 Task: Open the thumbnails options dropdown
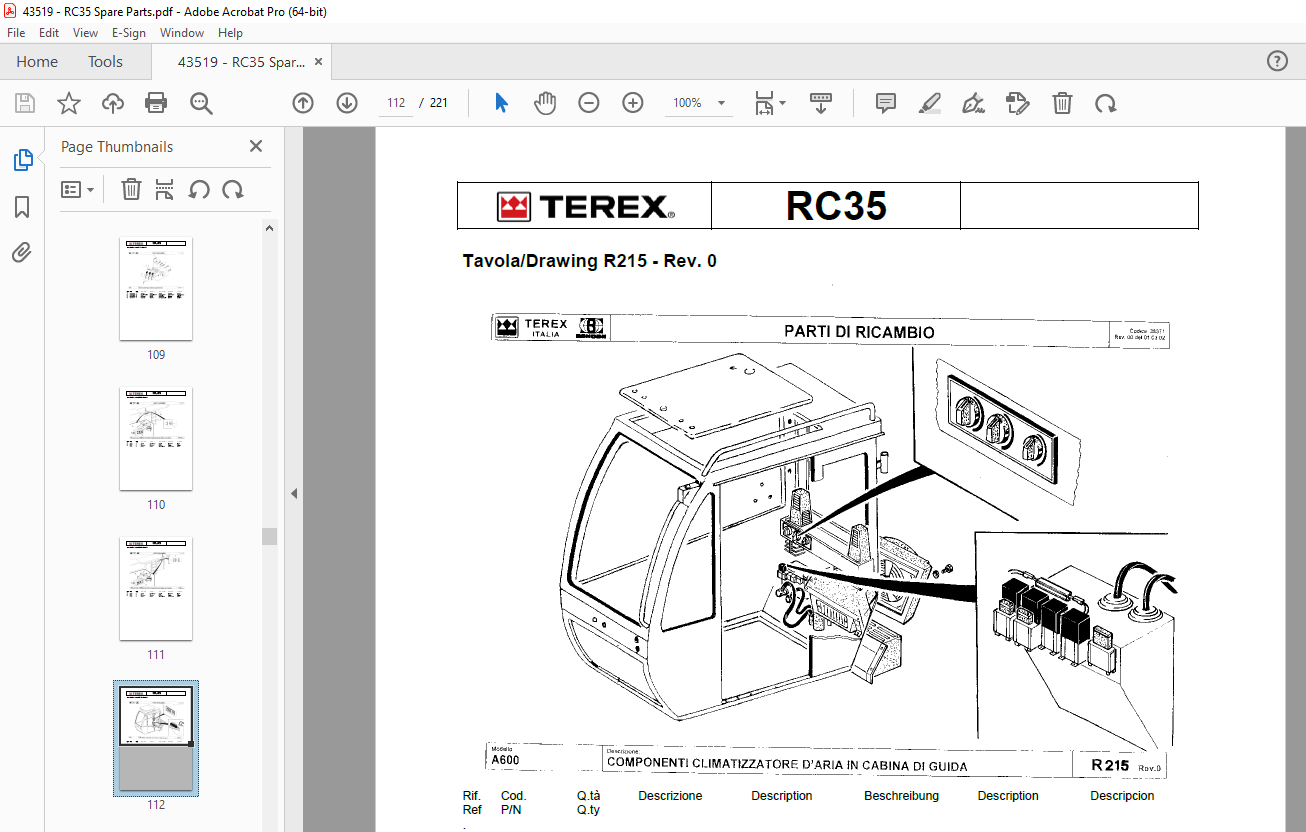click(x=78, y=189)
